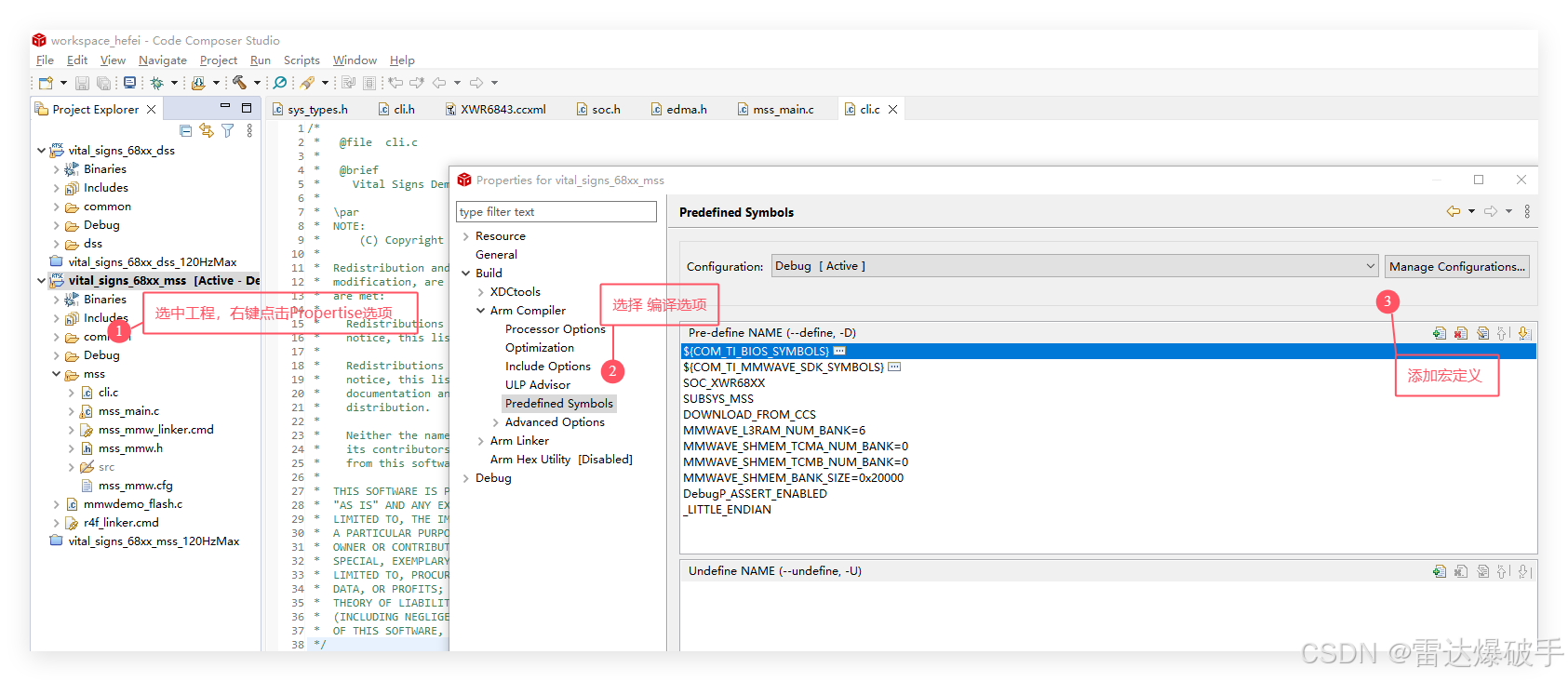
Task: Open the Project Explorer filter funnel icon
Action: click(x=227, y=130)
